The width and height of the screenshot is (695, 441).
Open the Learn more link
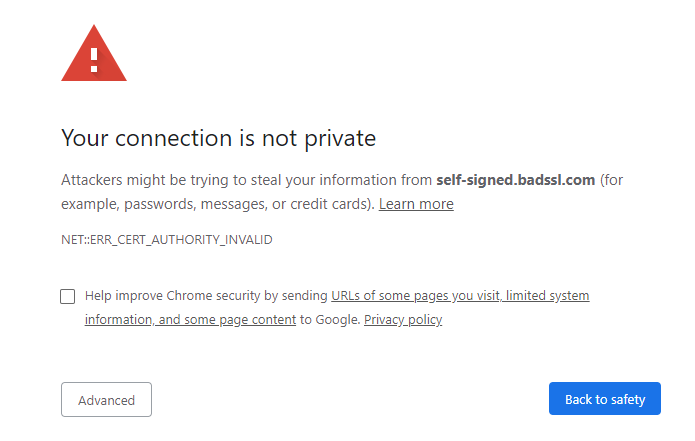[416, 204]
